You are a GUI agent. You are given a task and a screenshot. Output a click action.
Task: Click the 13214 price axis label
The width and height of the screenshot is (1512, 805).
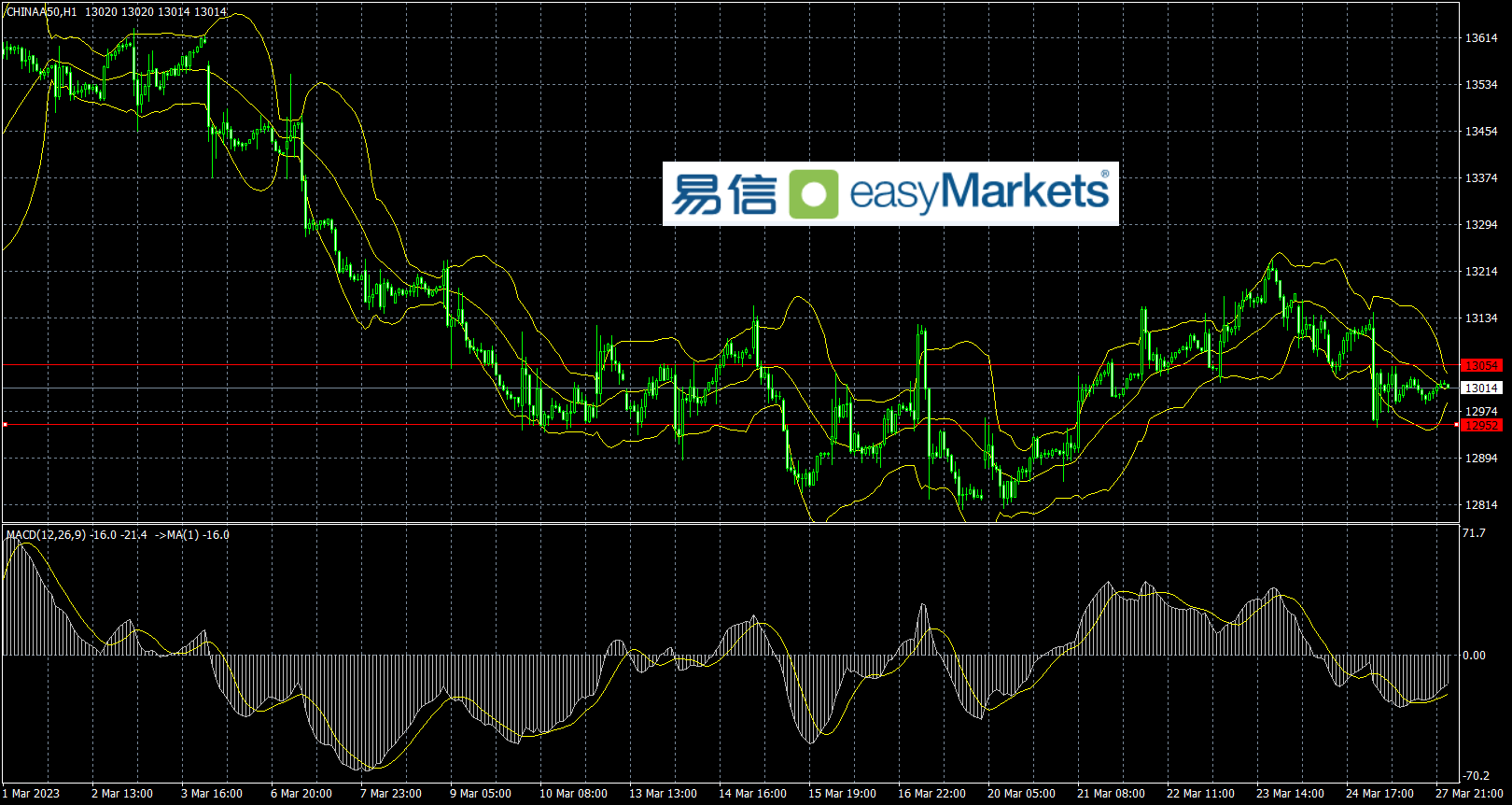tap(1481, 272)
